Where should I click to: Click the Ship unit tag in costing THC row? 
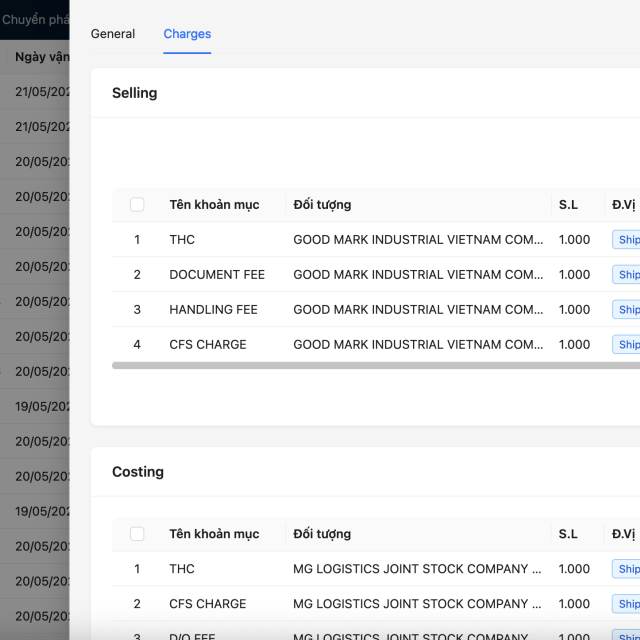[x=626, y=569]
